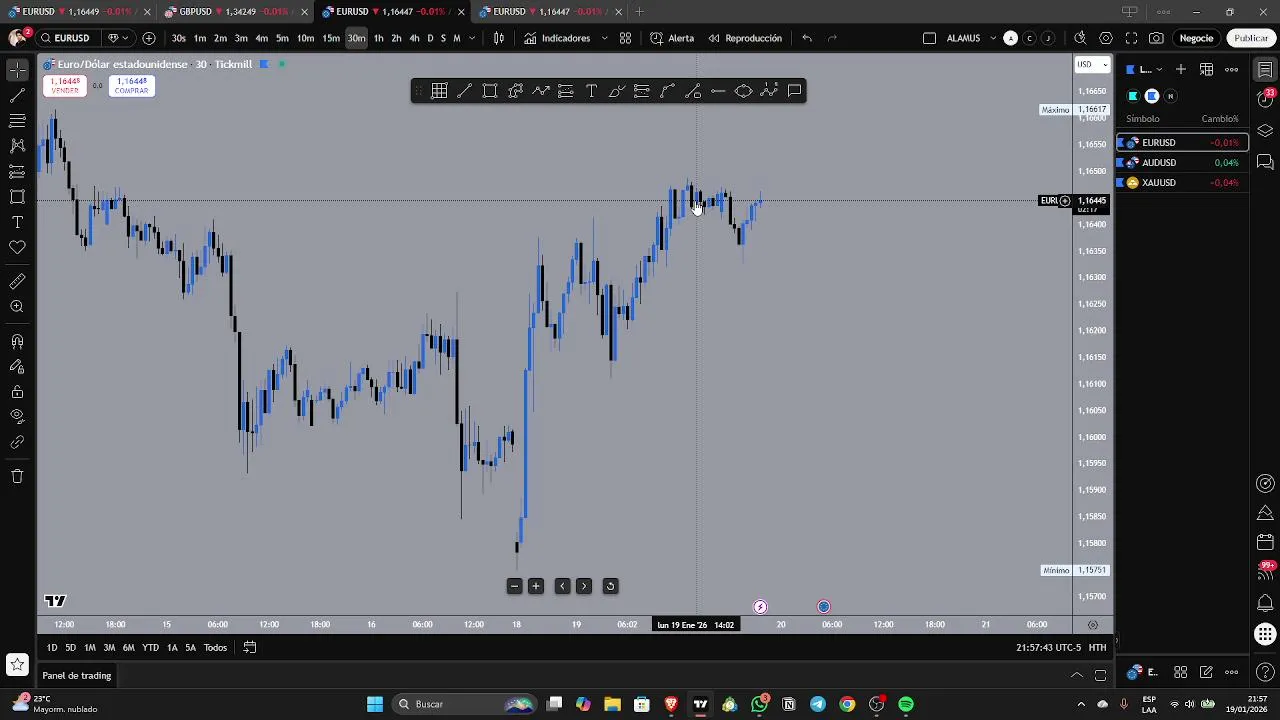
Task: Open notifications bell in right sidebar
Action: tap(1265, 603)
